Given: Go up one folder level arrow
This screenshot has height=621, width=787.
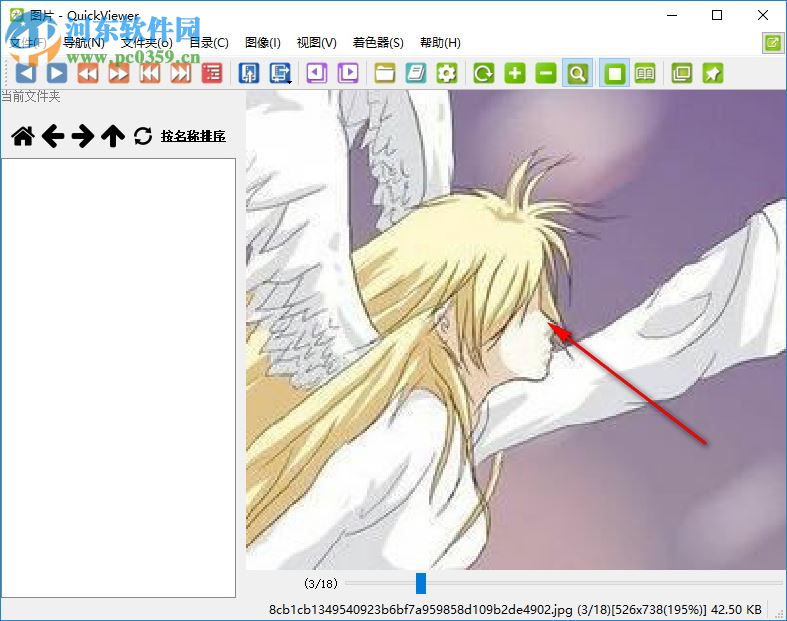Looking at the screenshot, I should 113,136.
